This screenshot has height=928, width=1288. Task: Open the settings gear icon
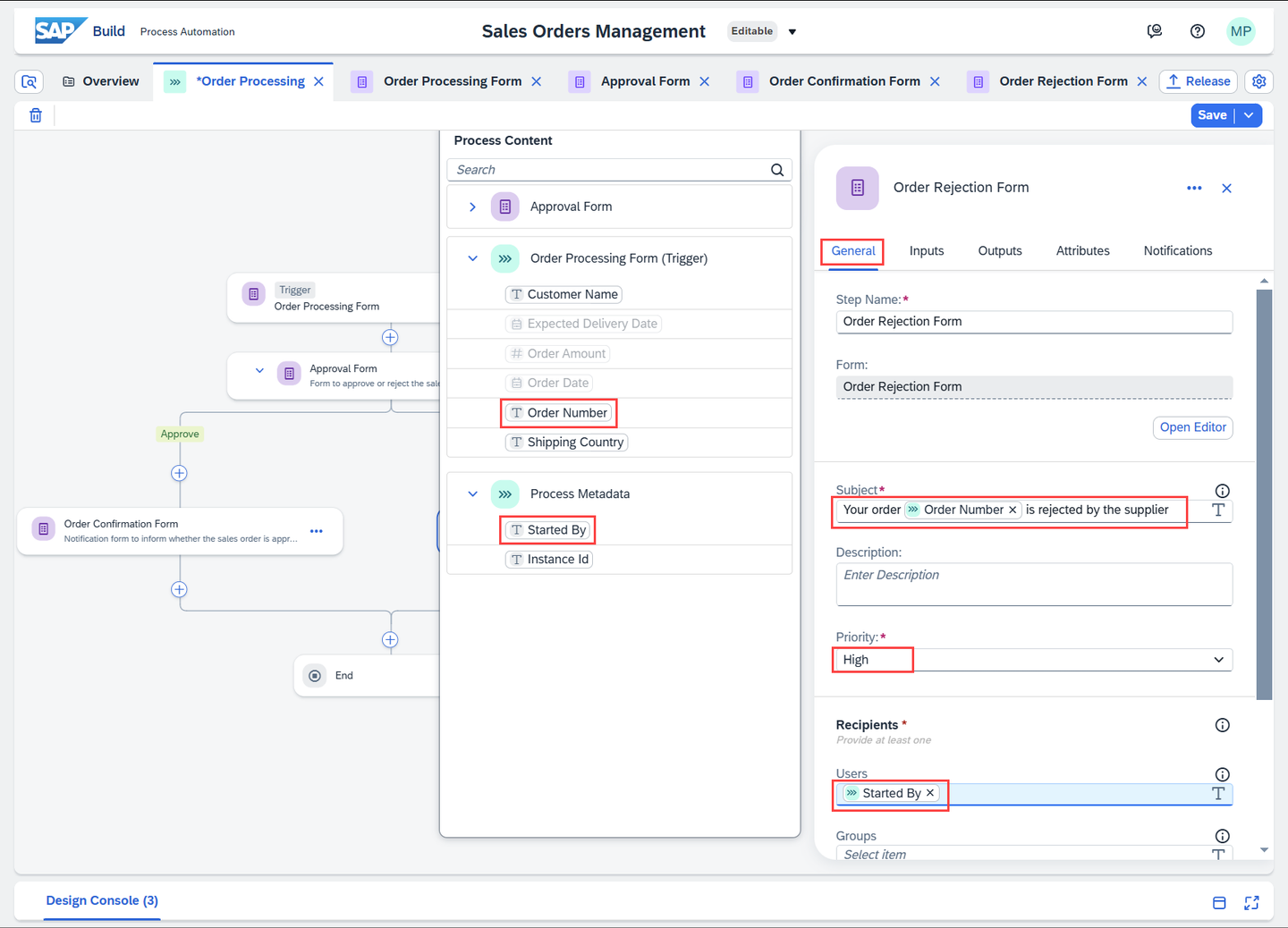(x=1259, y=81)
